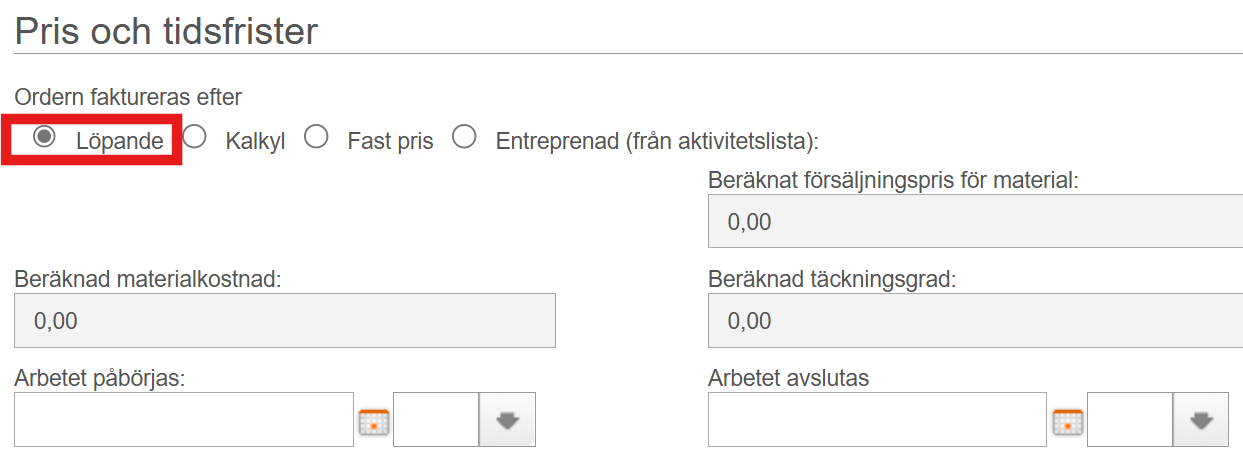Image resolution: width=1243 pixels, height=450 pixels.
Task: Open calendar picker for Arbetet avslutas
Action: (1068, 421)
